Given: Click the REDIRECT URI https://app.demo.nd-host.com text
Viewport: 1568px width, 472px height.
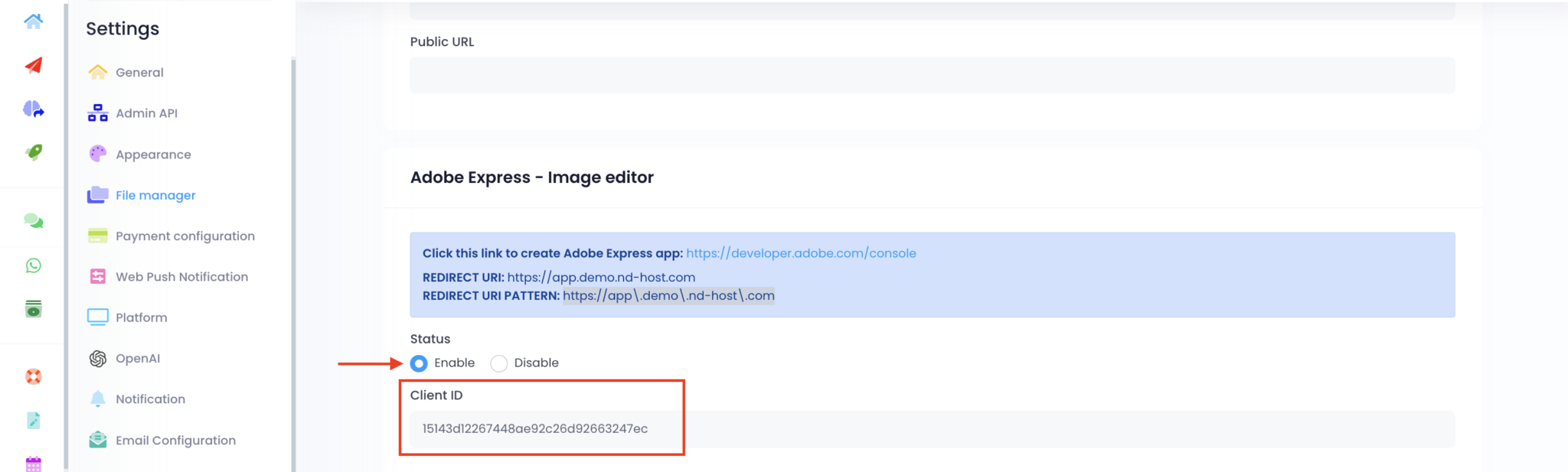Looking at the screenshot, I should click(559, 278).
